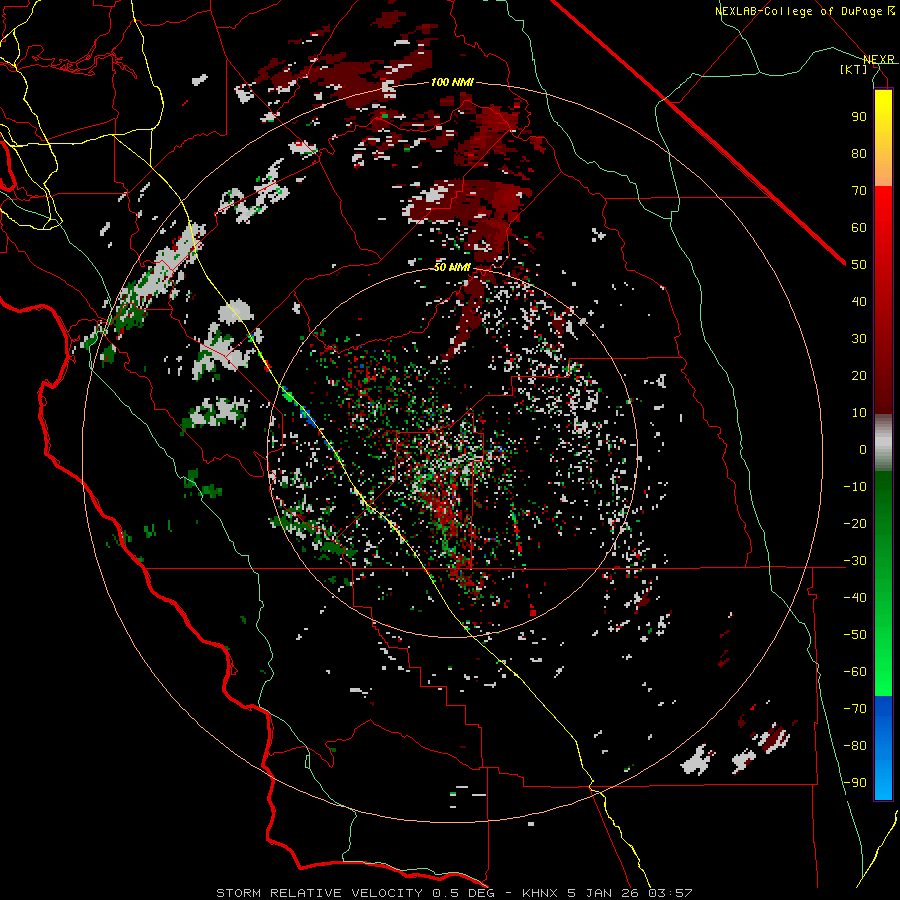
Task: Click the 70 value on velocity scale
Action: pyautogui.click(x=859, y=191)
